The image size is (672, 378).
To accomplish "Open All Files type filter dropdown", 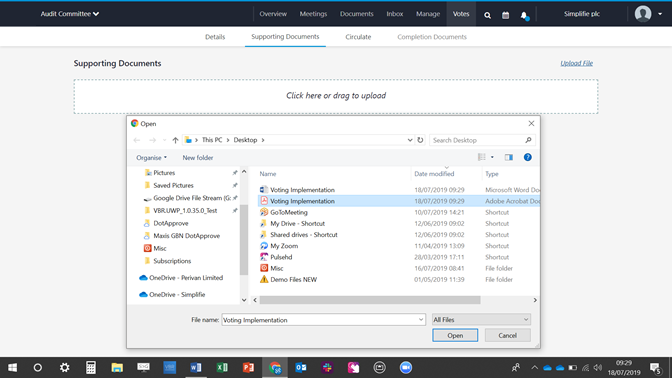I will pyautogui.click(x=481, y=320).
